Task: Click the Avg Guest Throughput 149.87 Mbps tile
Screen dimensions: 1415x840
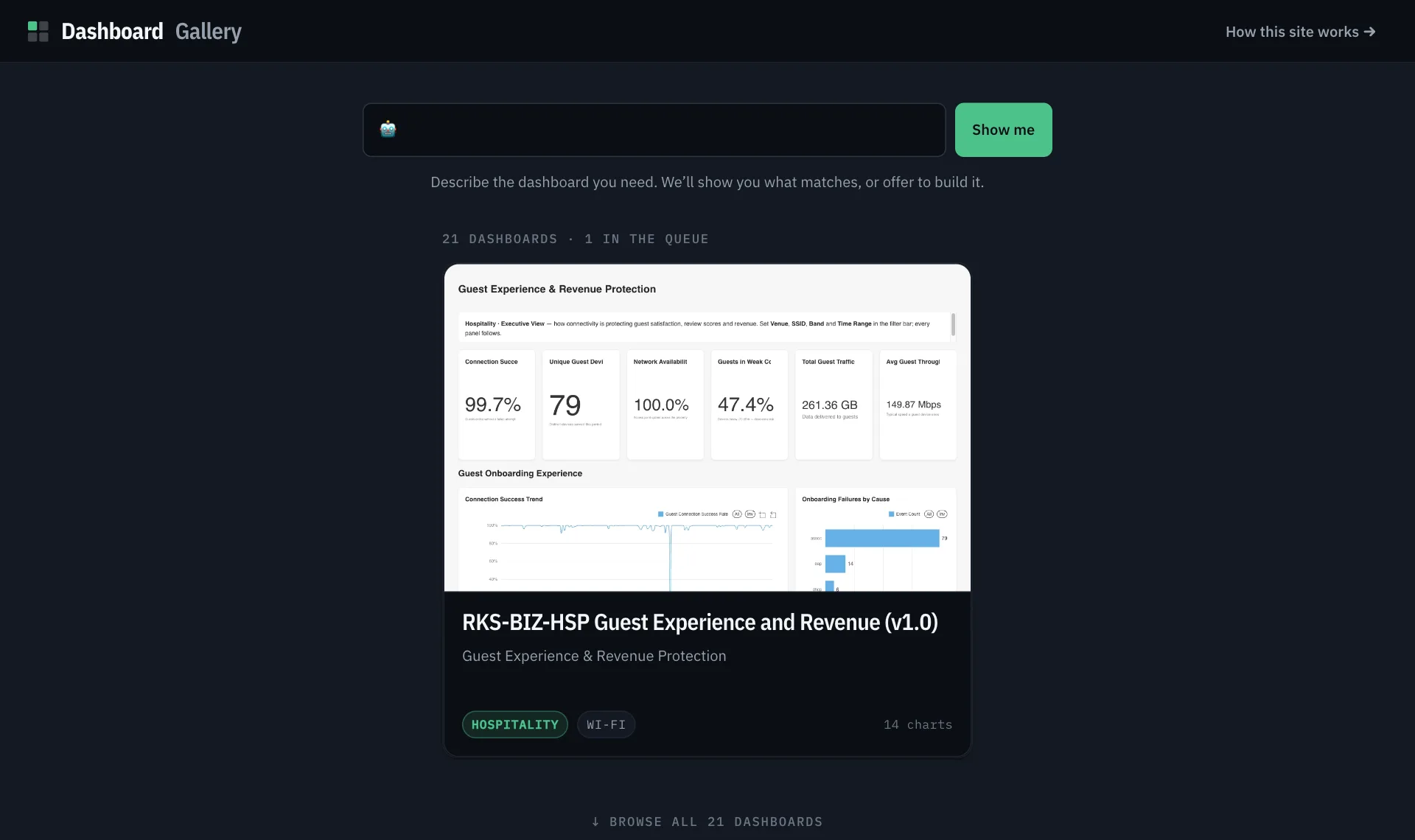Action: pyautogui.click(x=918, y=405)
